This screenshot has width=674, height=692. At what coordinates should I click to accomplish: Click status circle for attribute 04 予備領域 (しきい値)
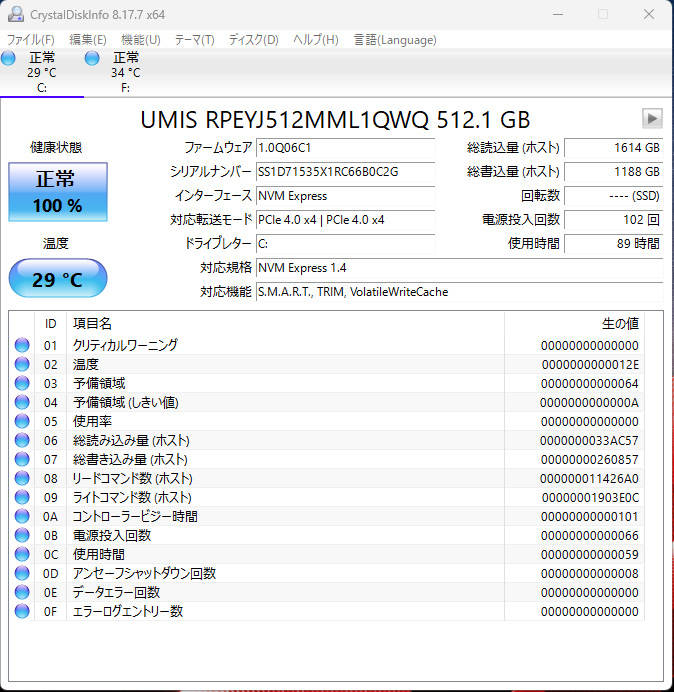click(x=22, y=402)
